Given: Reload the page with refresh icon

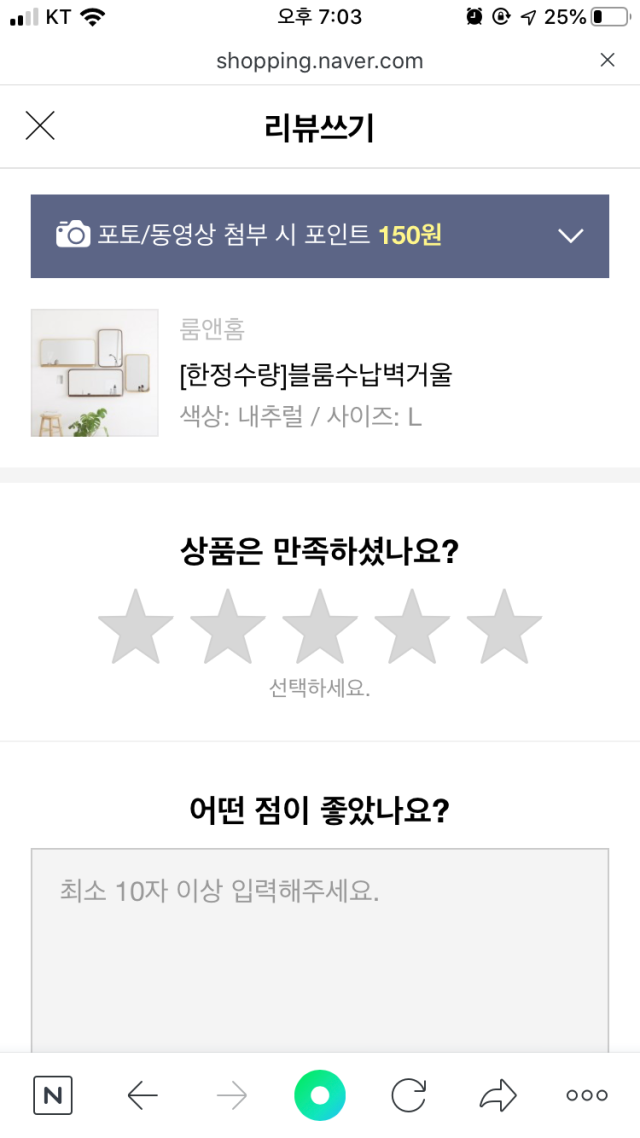Looking at the screenshot, I should [409, 1095].
